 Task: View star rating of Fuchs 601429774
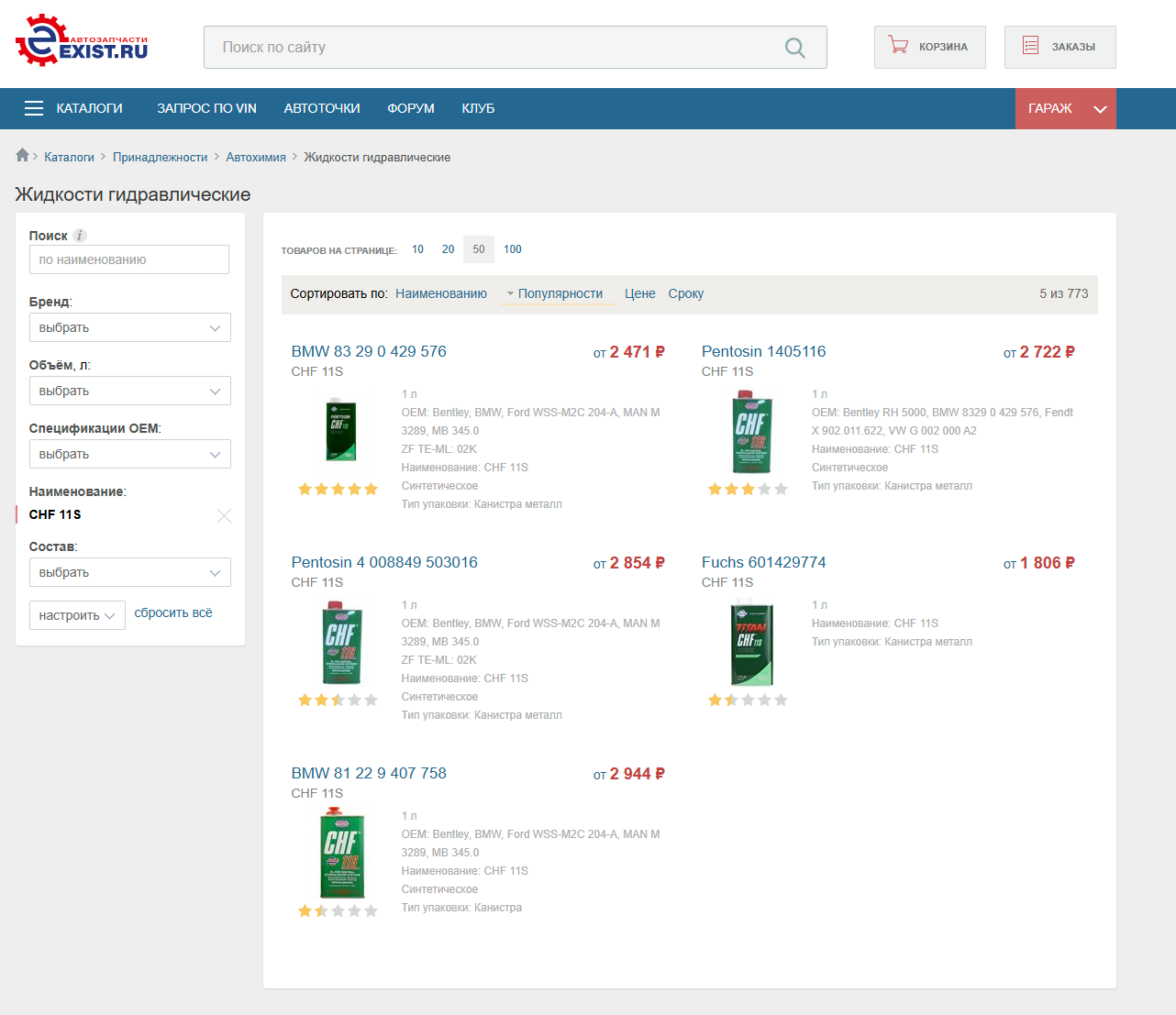pyautogui.click(x=748, y=701)
